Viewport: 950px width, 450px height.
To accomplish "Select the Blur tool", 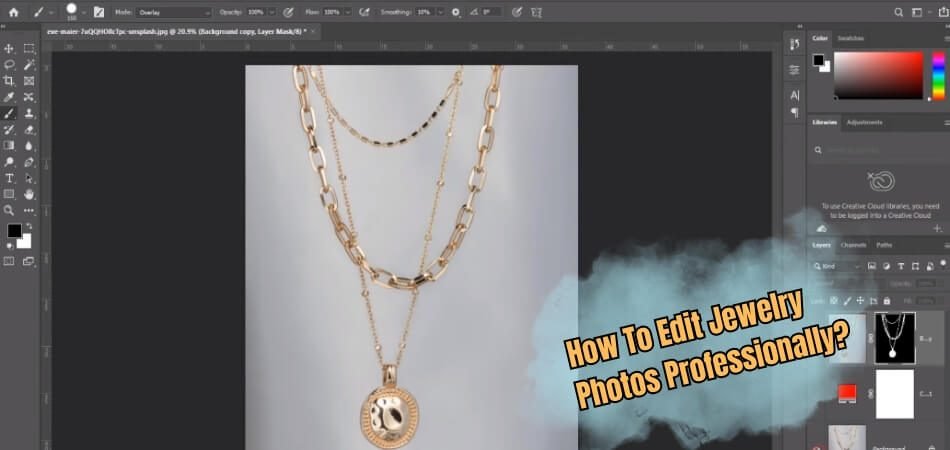I will click(28, 145).
